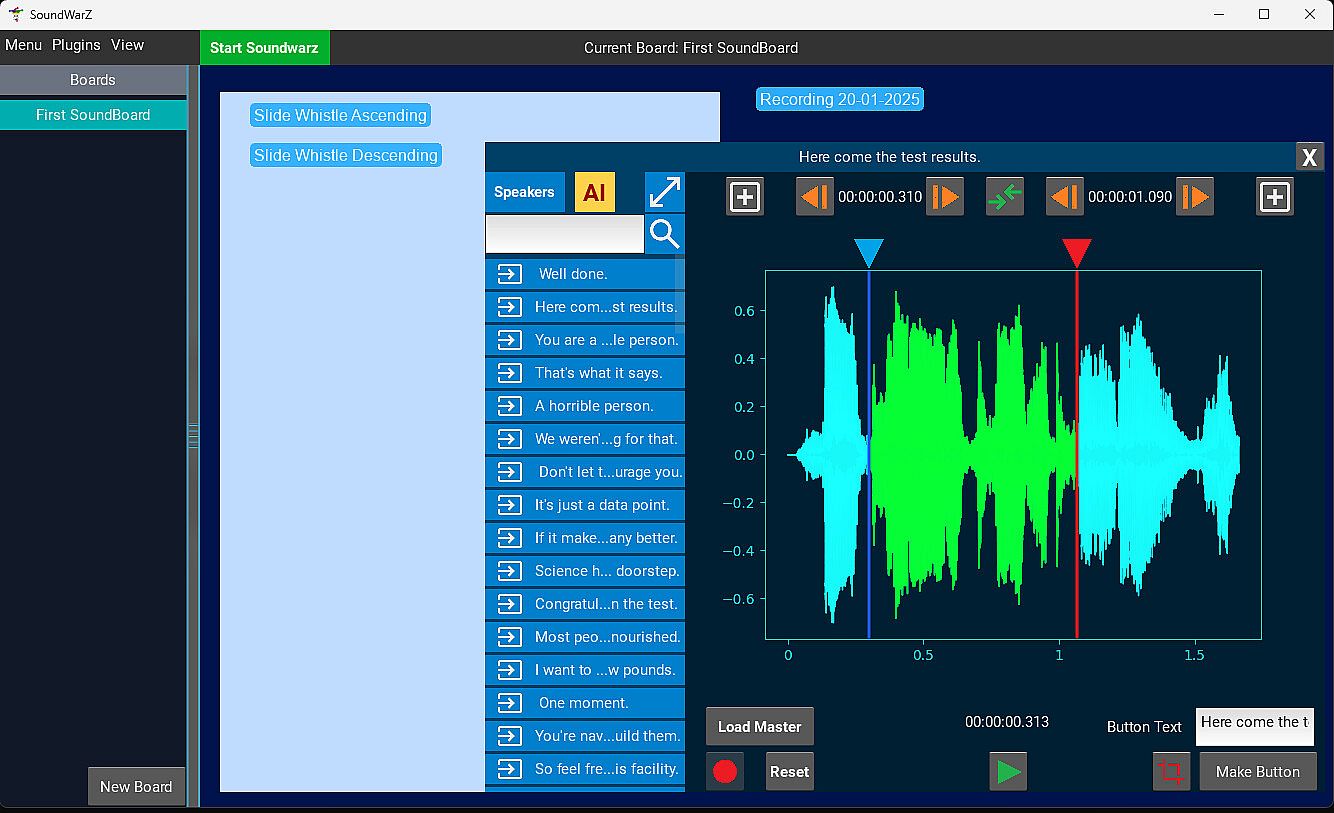Click the green play button

click(x=1008, y=772)
